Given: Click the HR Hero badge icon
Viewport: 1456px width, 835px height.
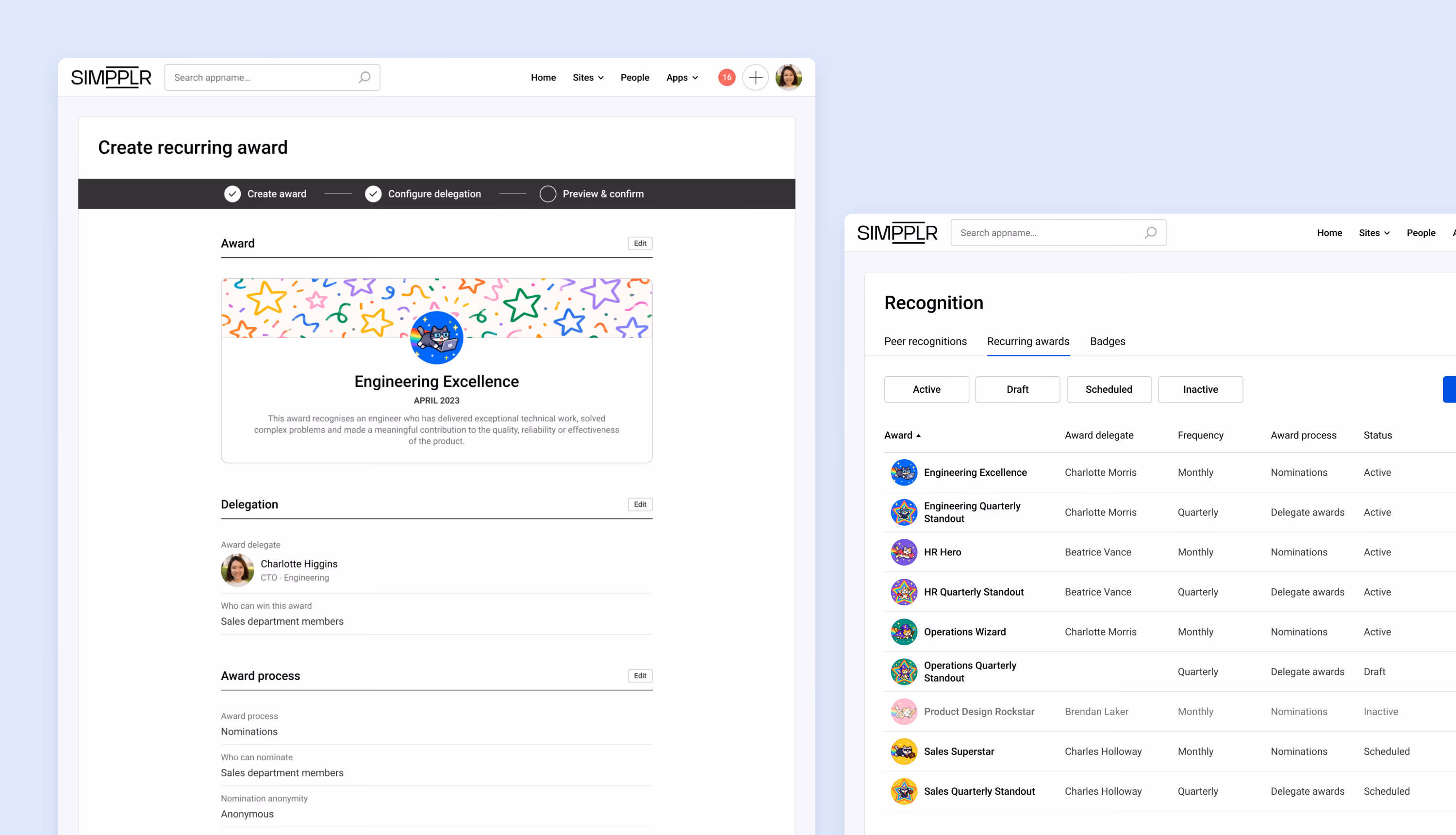Looking at the screenshot, I should tap(904, 552).
